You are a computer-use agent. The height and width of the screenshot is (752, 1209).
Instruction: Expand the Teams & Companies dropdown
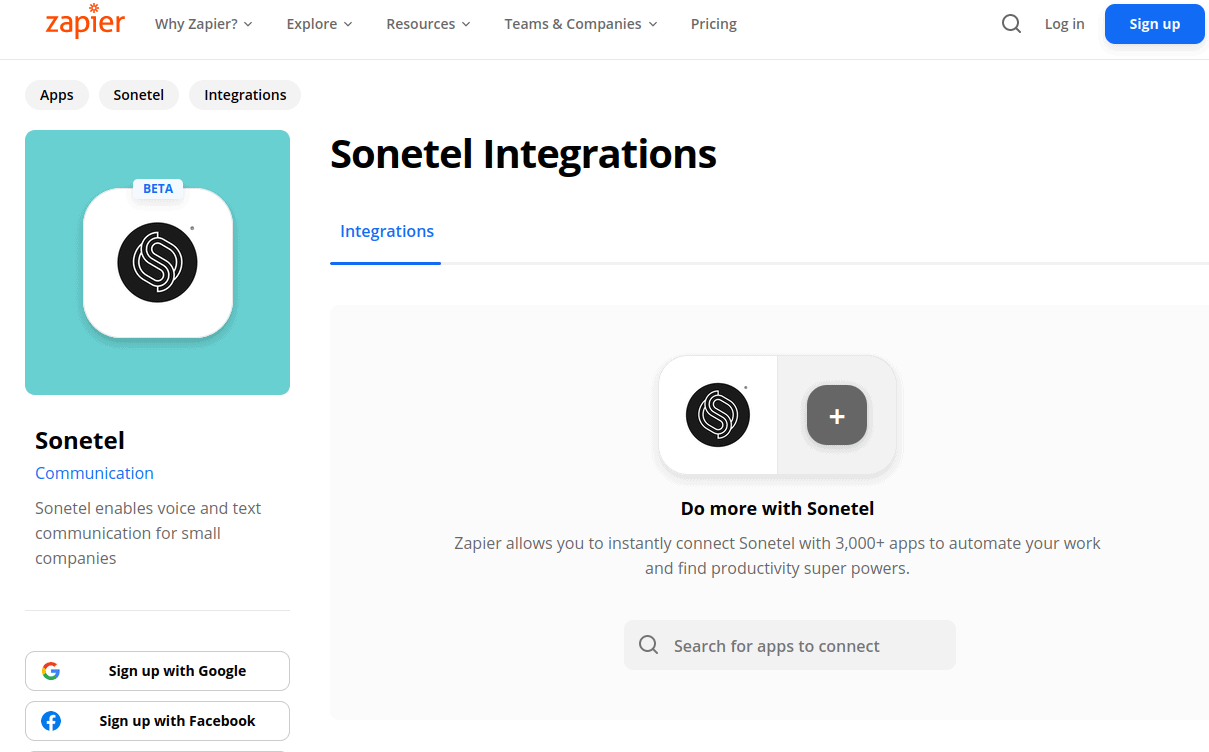580,23
